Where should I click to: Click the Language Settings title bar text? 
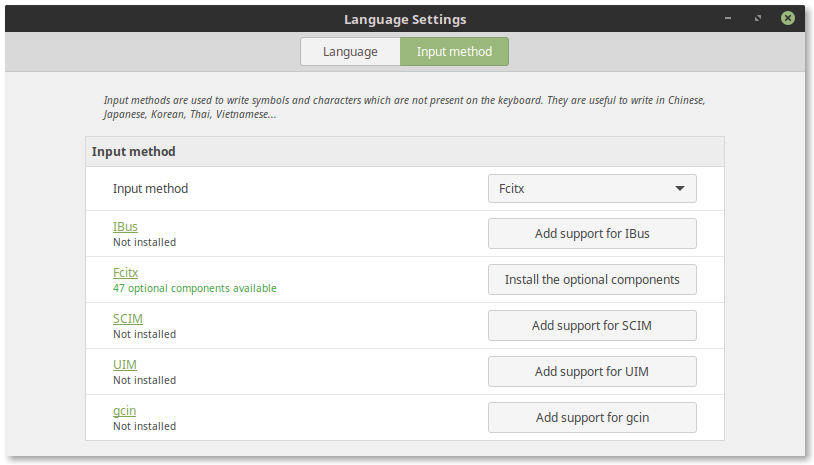click(405, 19)
